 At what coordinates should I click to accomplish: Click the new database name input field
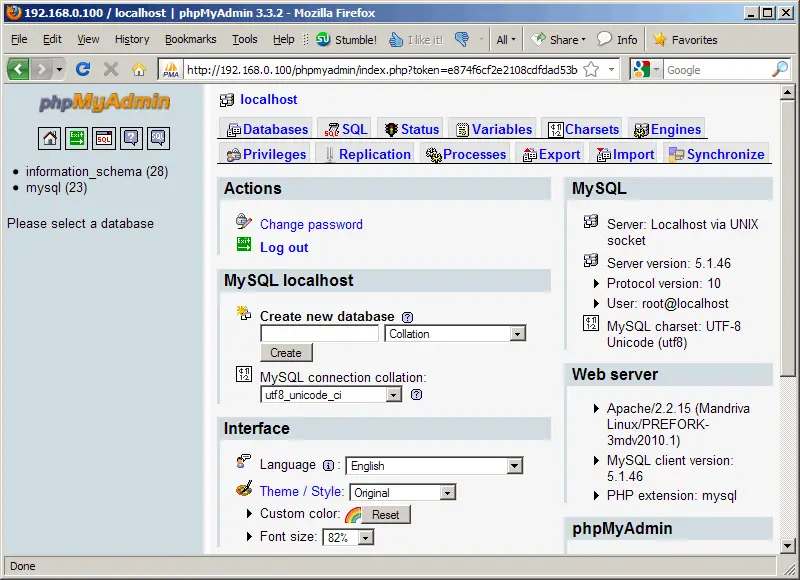tap(319, 334)
